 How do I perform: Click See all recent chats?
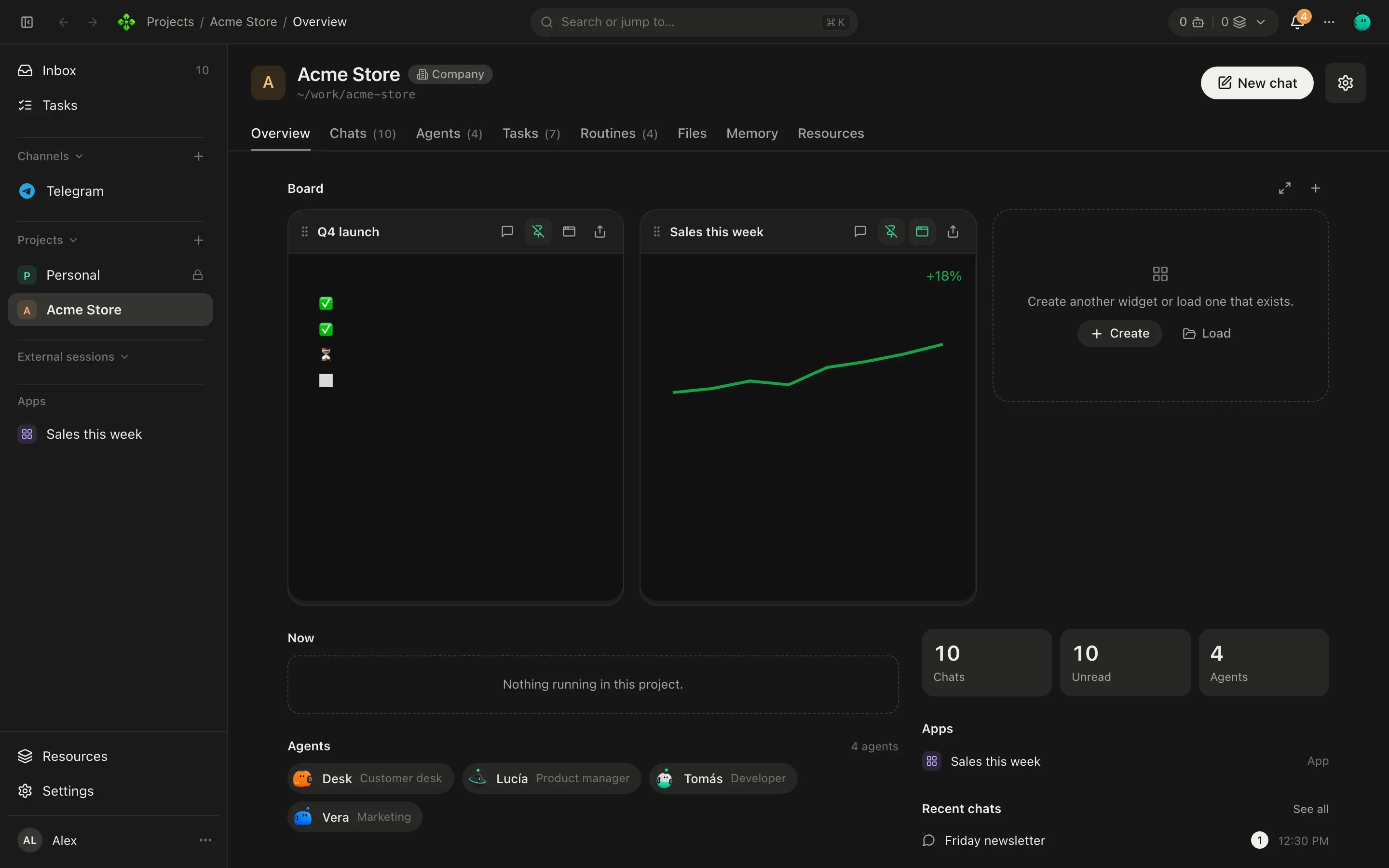pyautogui.click(x=1310, y=809)
